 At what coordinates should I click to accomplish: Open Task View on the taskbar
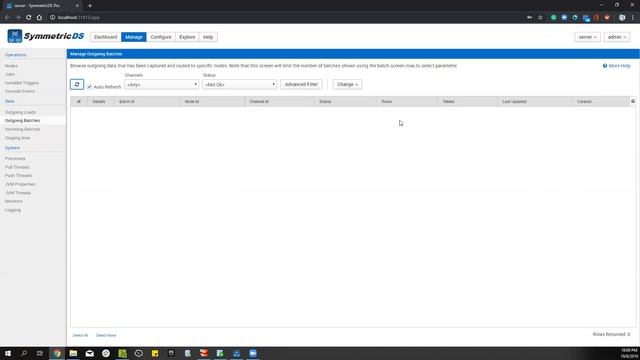[40, 353]
